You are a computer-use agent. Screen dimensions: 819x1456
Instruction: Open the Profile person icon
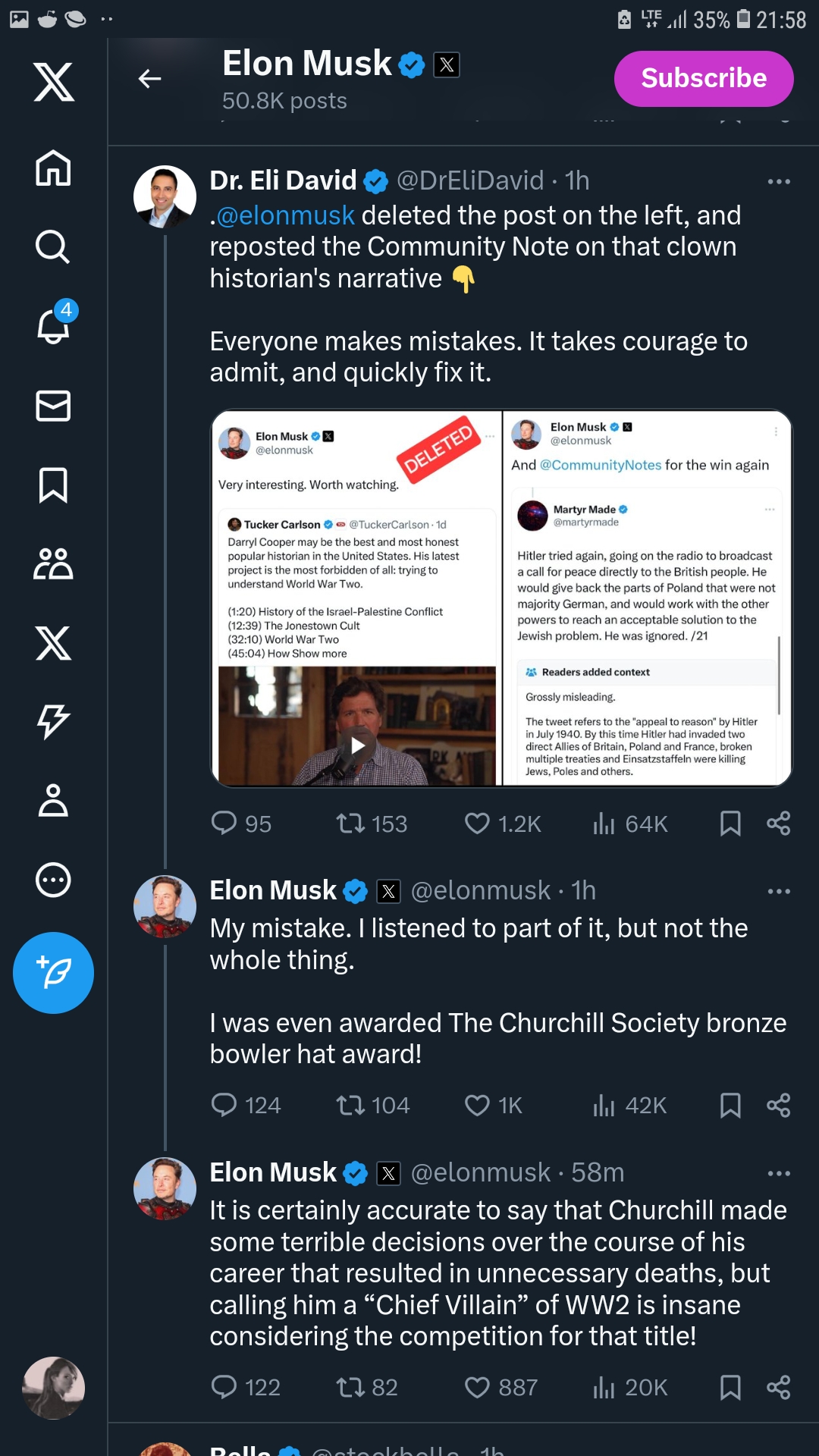(x=53, y=800)
